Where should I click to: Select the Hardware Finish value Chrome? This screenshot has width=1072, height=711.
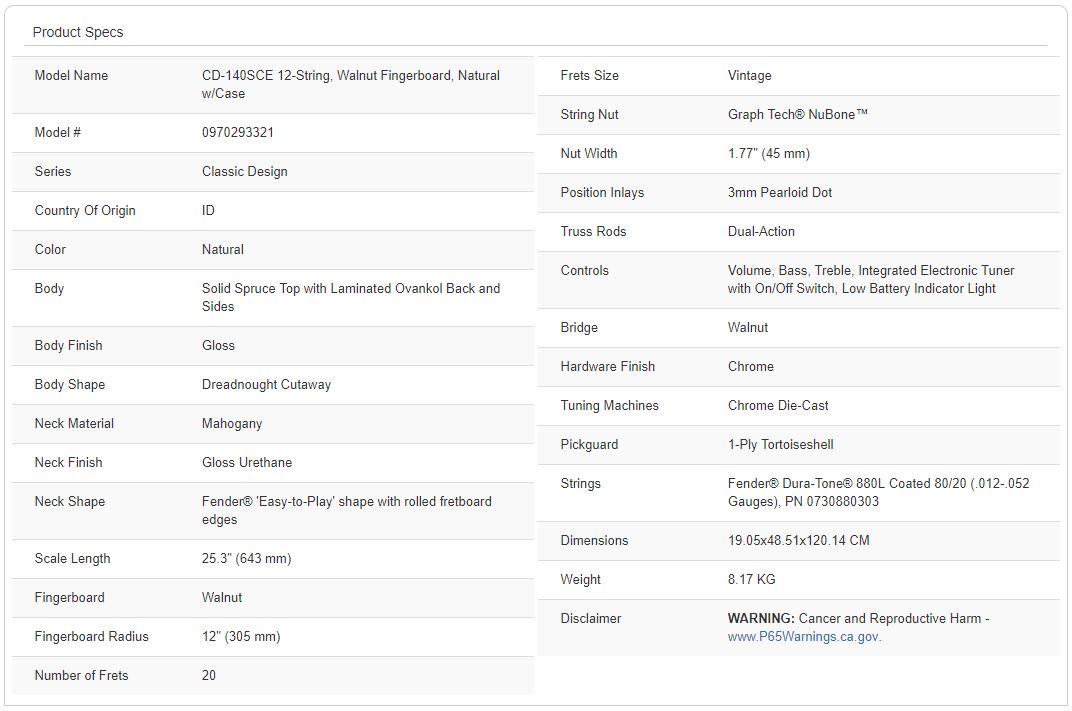tap(751, 366)
